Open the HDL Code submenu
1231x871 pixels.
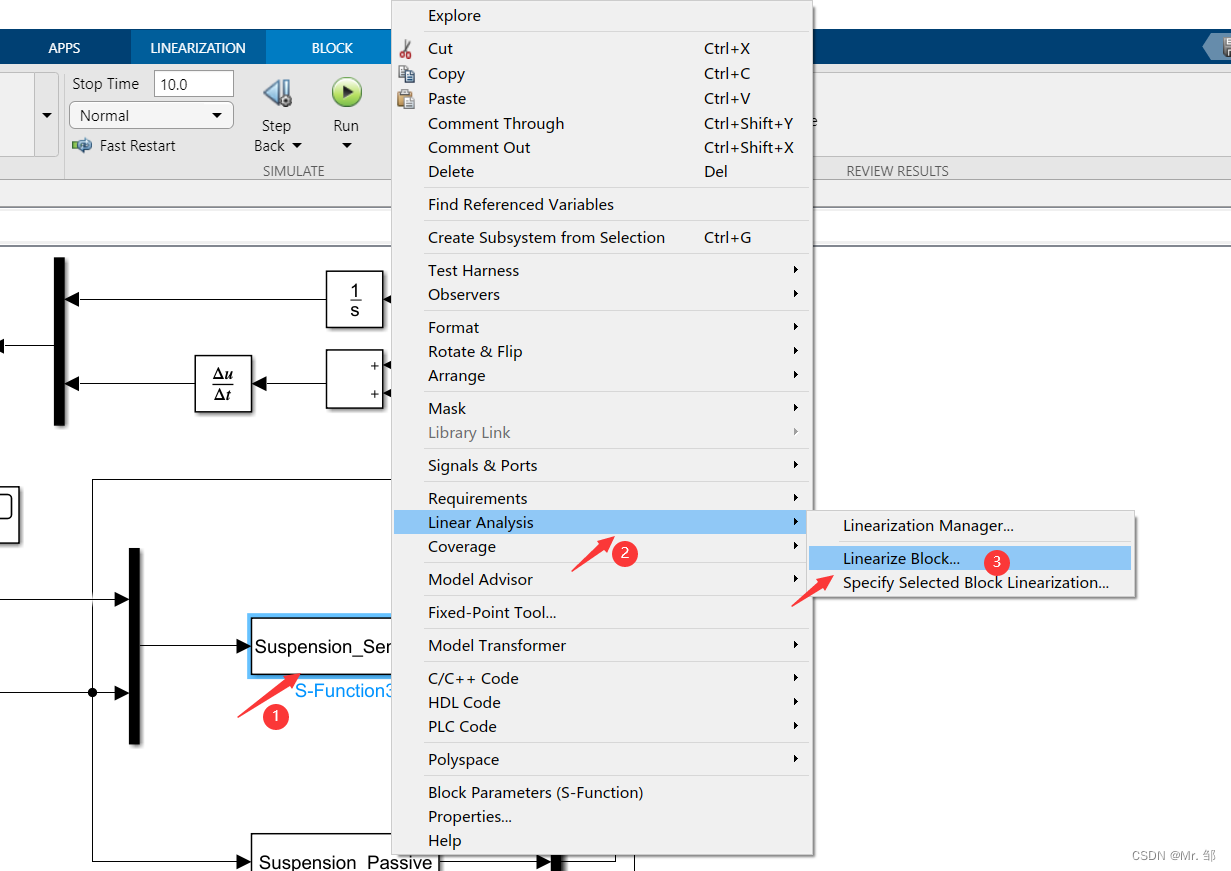pyautogui.click(x=602, y=702)
